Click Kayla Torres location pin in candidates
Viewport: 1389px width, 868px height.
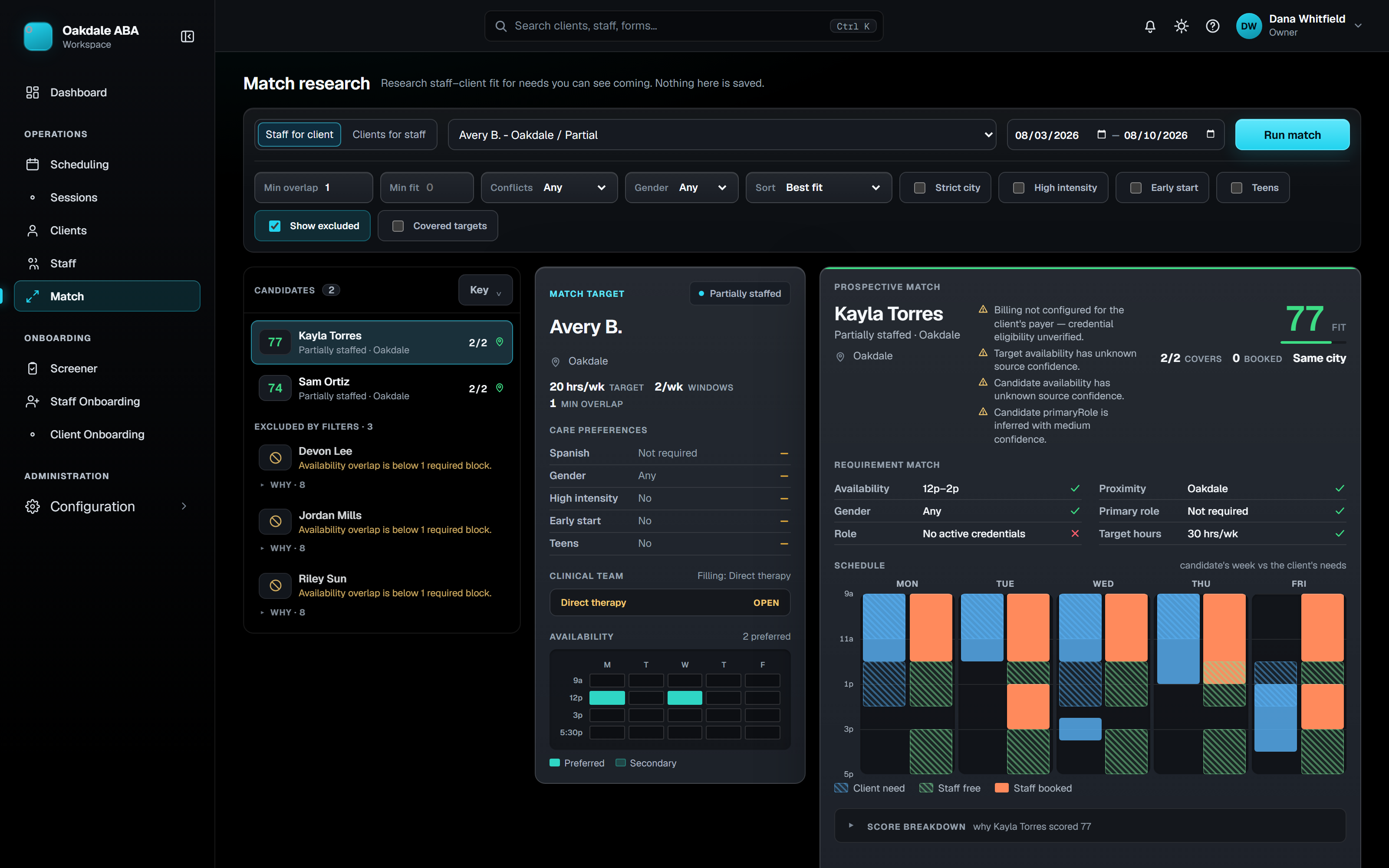pos(499,342)
